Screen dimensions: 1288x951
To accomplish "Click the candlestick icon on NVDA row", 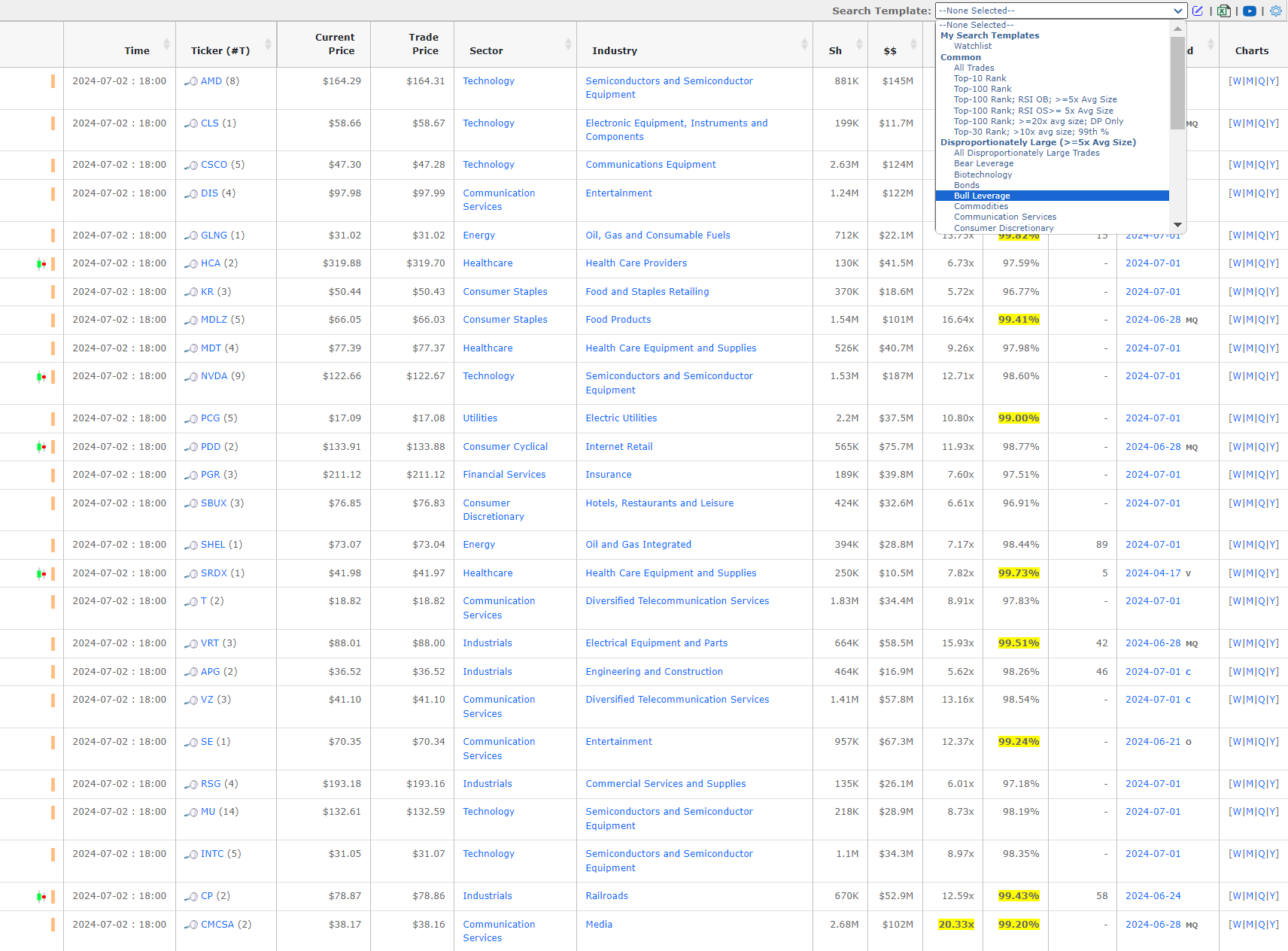I will click(x=41, y=376).
